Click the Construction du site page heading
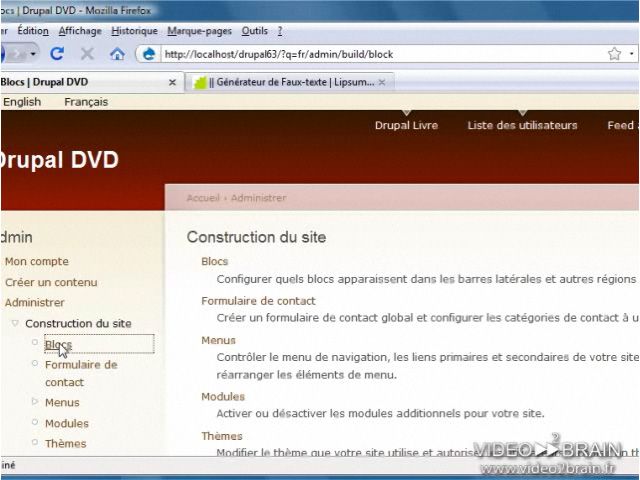Screen dimensions: 640x480 (x=256, y=237)
